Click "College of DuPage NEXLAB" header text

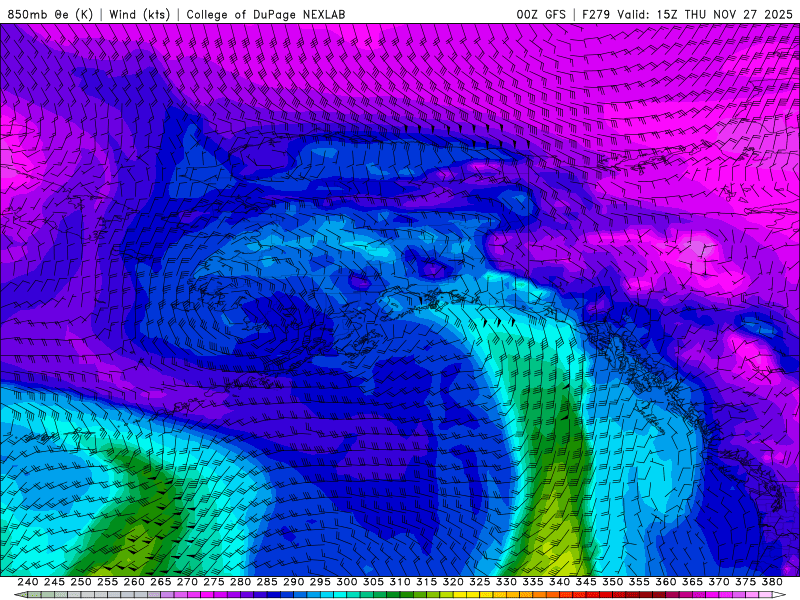[x=266, y=14]
